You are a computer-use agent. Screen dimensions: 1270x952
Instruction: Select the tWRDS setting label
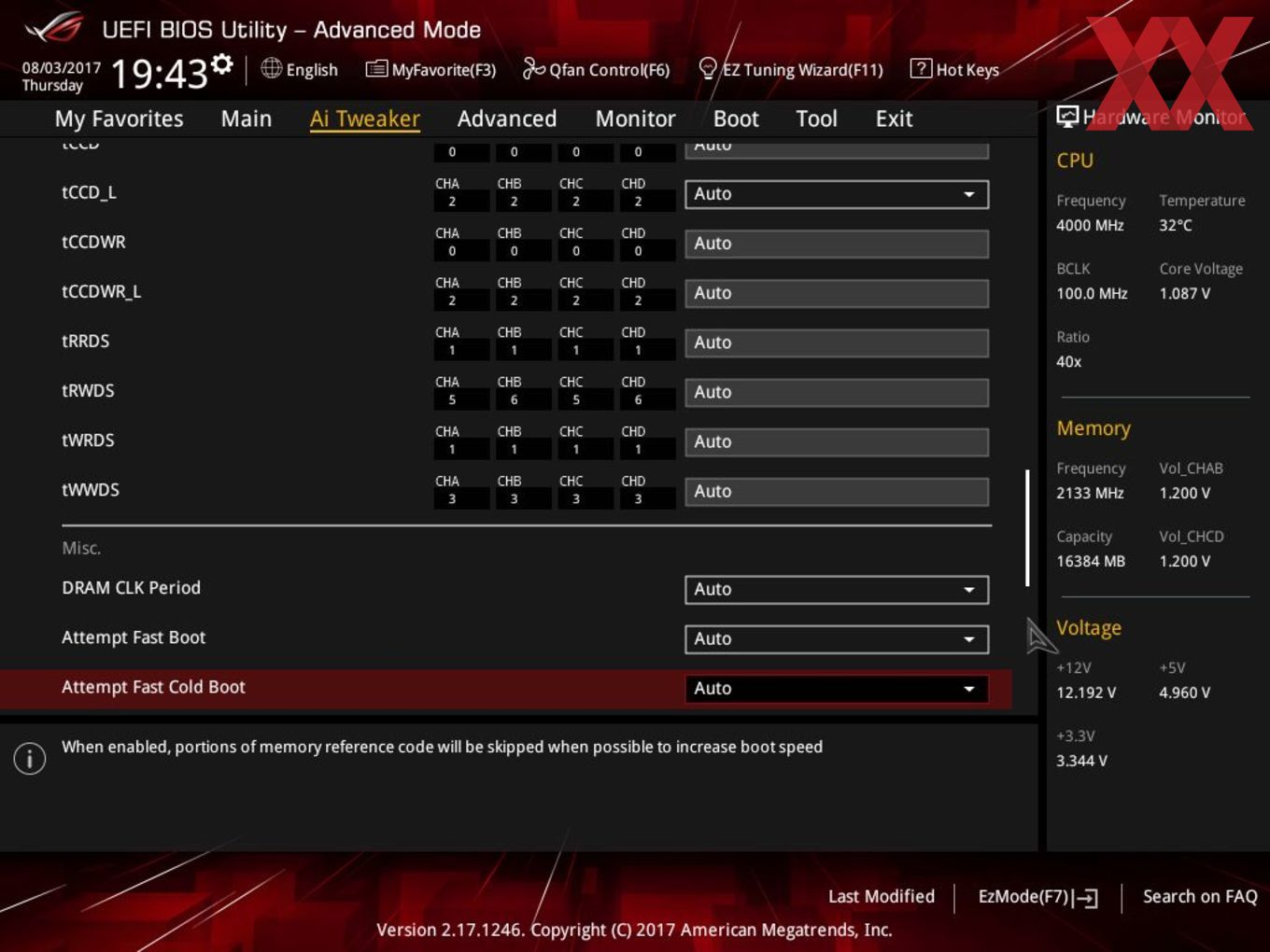coord(88,440)
